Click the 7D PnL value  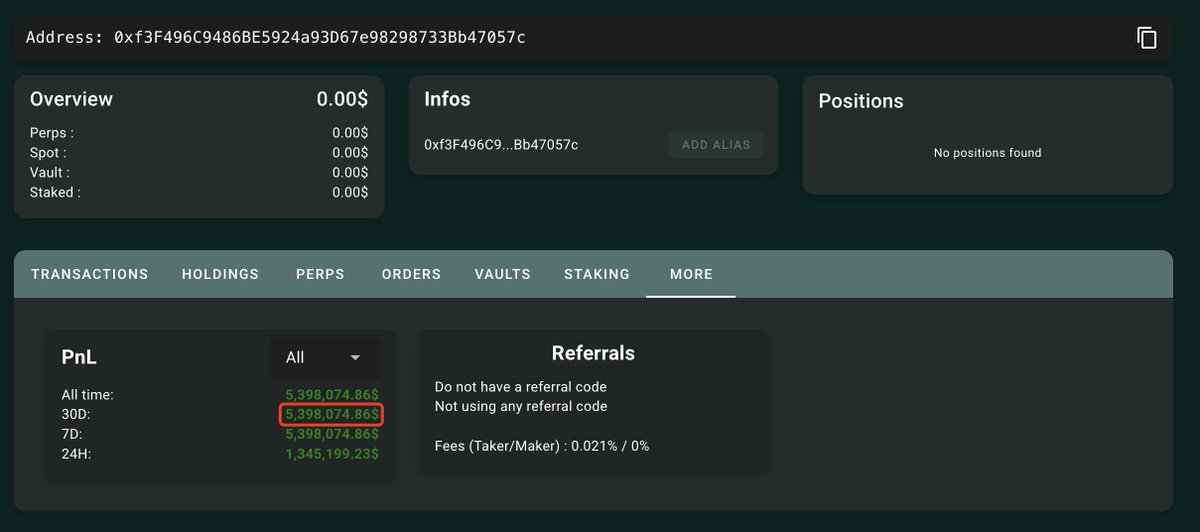(x=332, y=434)
